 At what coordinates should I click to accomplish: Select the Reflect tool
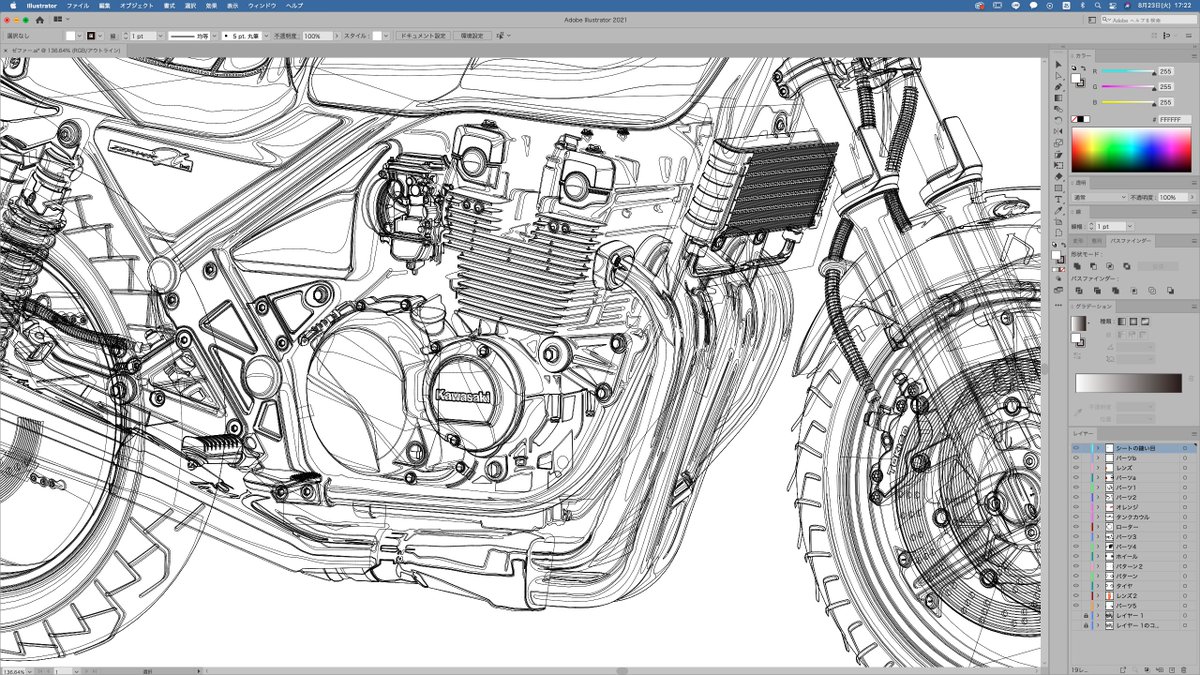point(1058,131)
